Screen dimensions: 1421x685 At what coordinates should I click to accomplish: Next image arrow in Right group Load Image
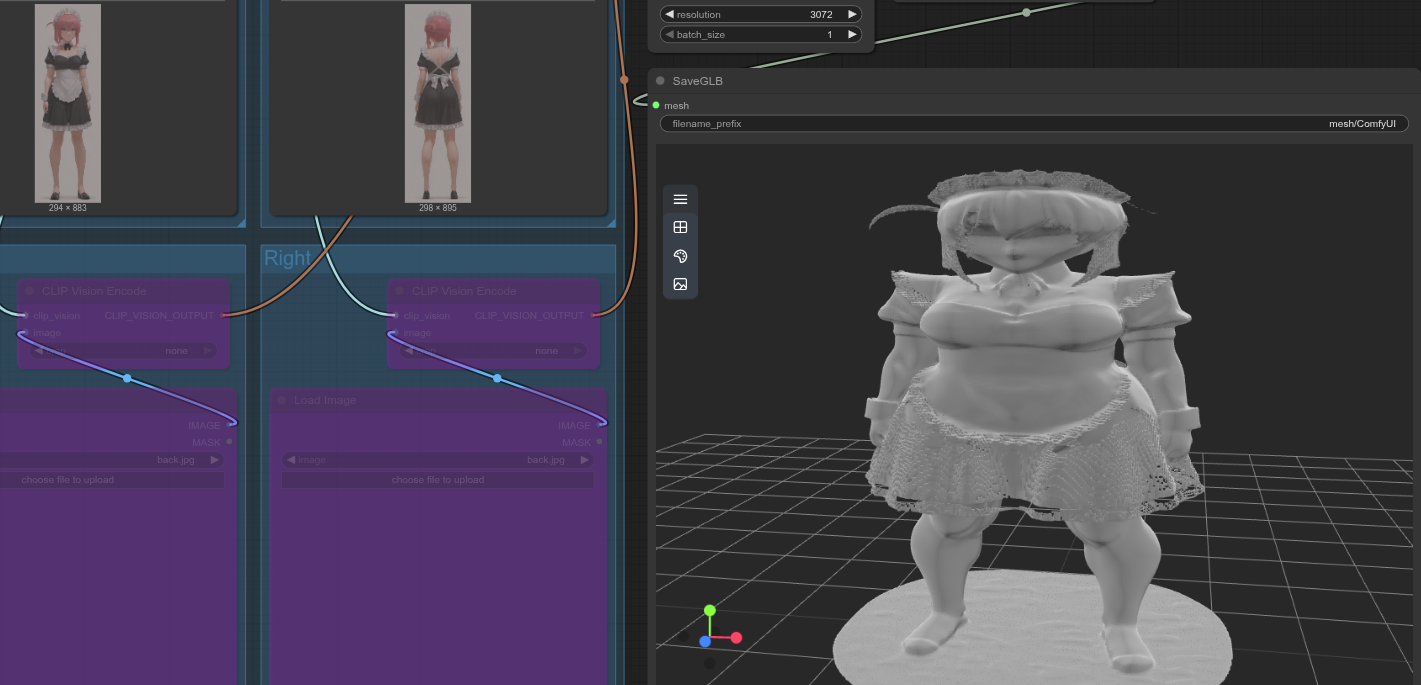584,460
